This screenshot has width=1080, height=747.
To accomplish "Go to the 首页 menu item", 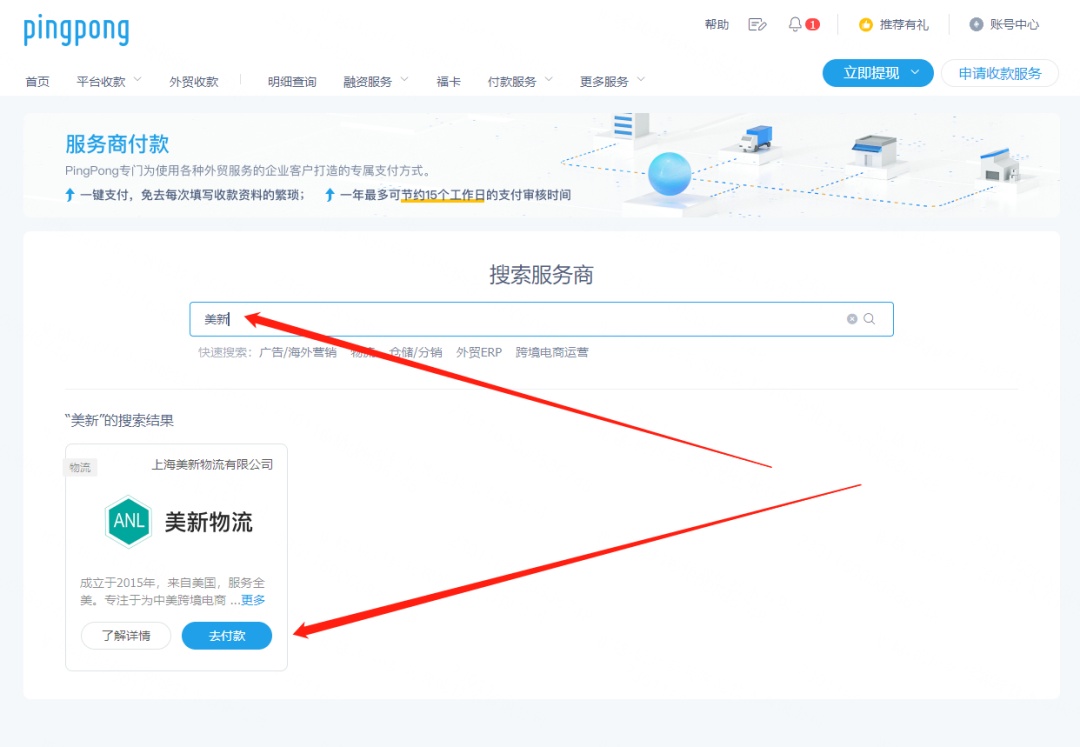I will (37, 82).
